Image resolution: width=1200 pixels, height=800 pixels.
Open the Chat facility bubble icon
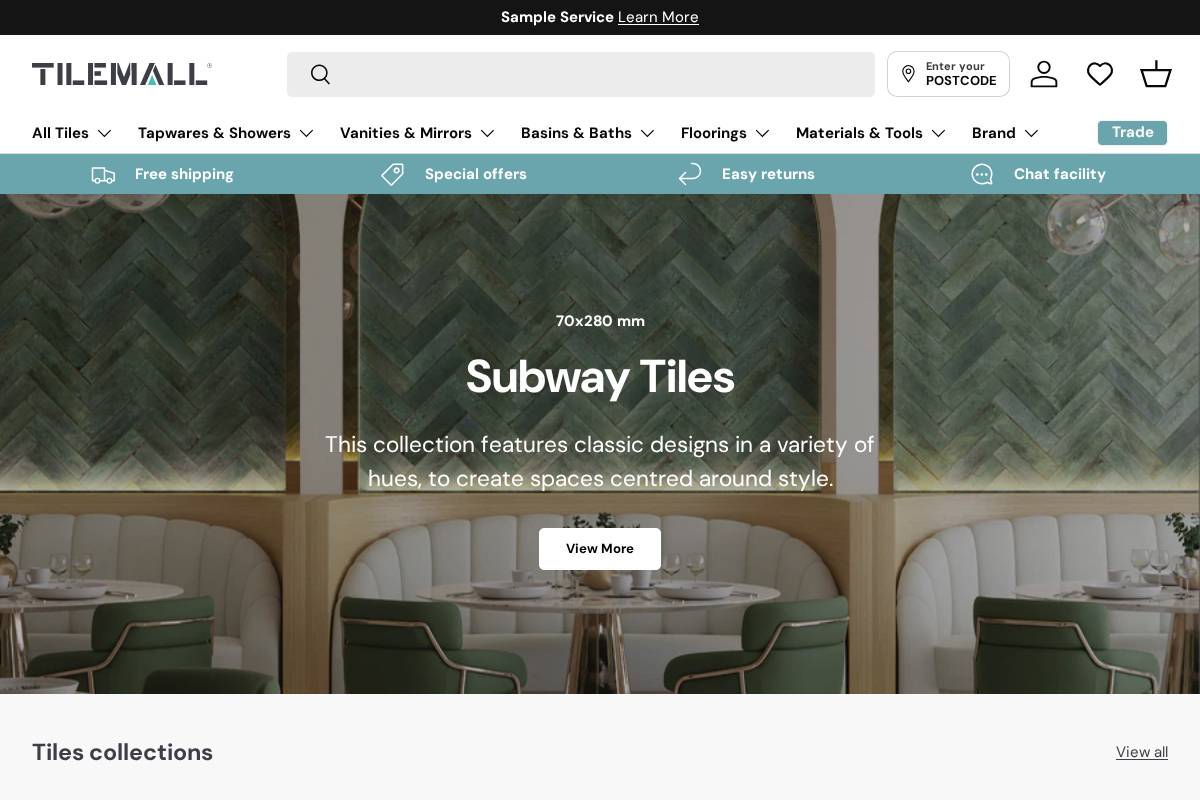coord(982,174)
